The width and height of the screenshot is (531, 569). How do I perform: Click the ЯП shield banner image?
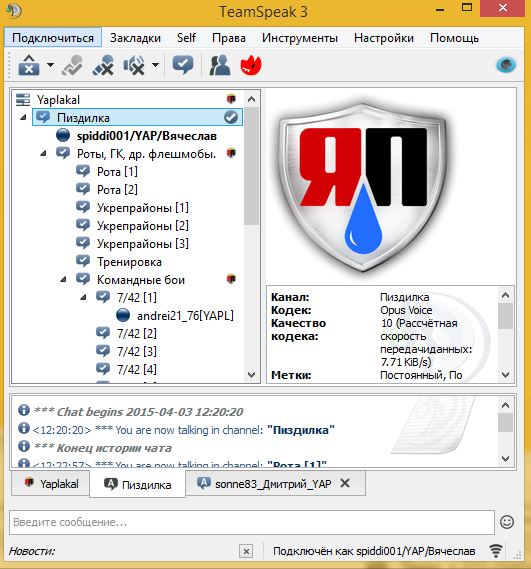[x=362, y=188]
